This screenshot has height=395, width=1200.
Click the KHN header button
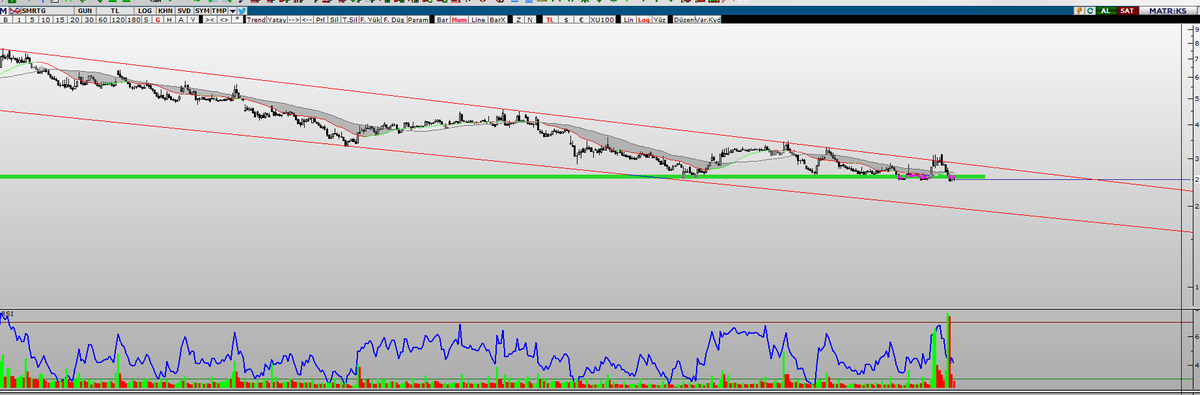(x=165, y=11)
